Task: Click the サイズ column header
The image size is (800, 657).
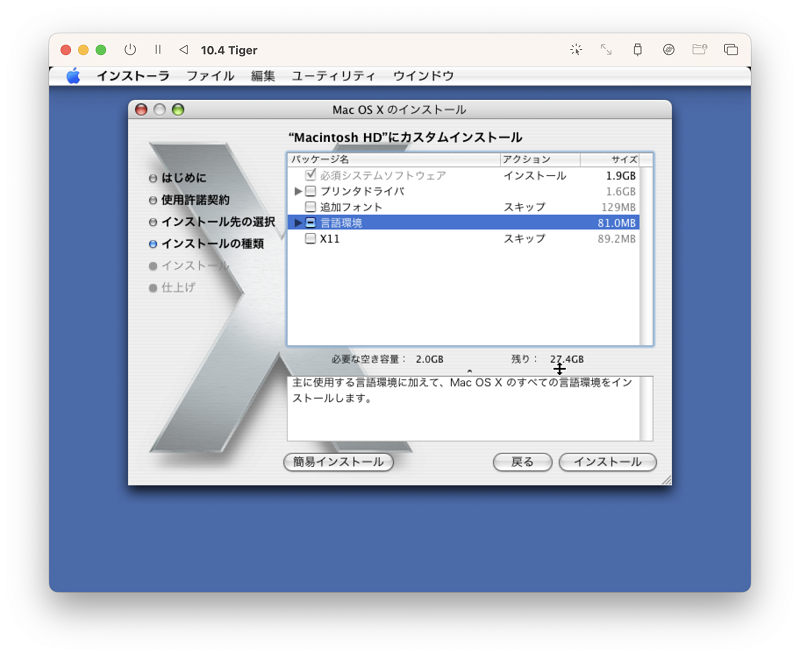Action: [x=610, y=160]
